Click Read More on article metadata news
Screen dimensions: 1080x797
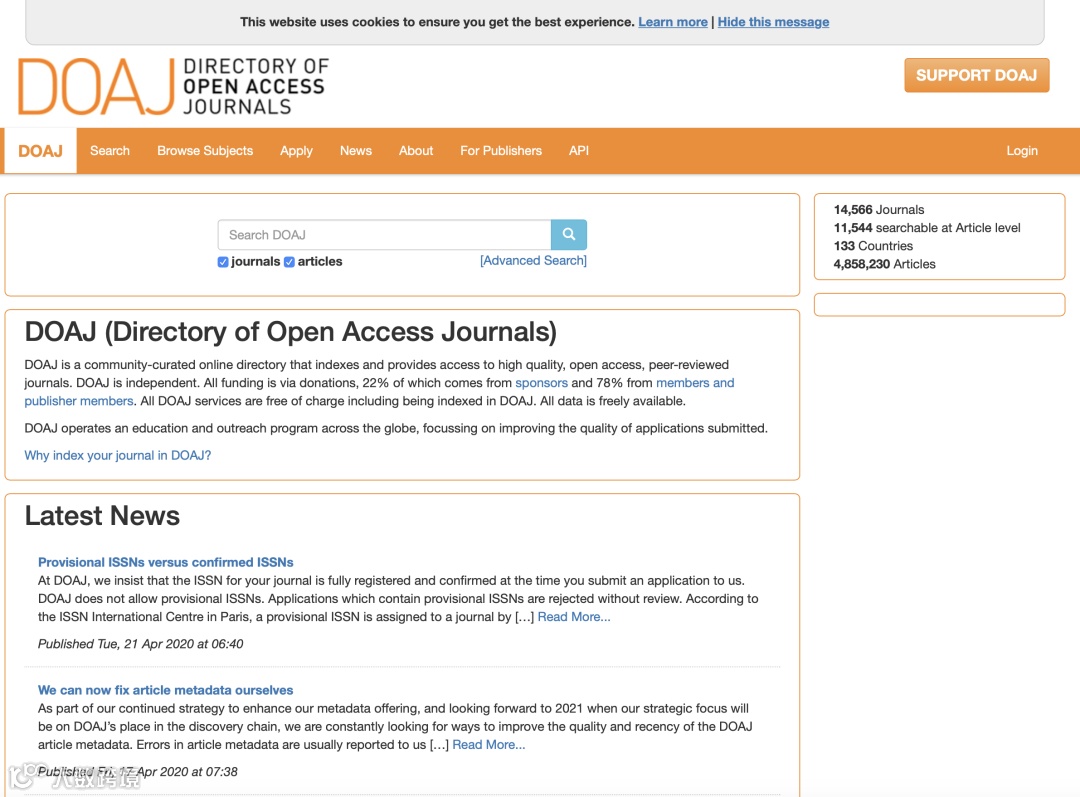click(x=488, y=745)
